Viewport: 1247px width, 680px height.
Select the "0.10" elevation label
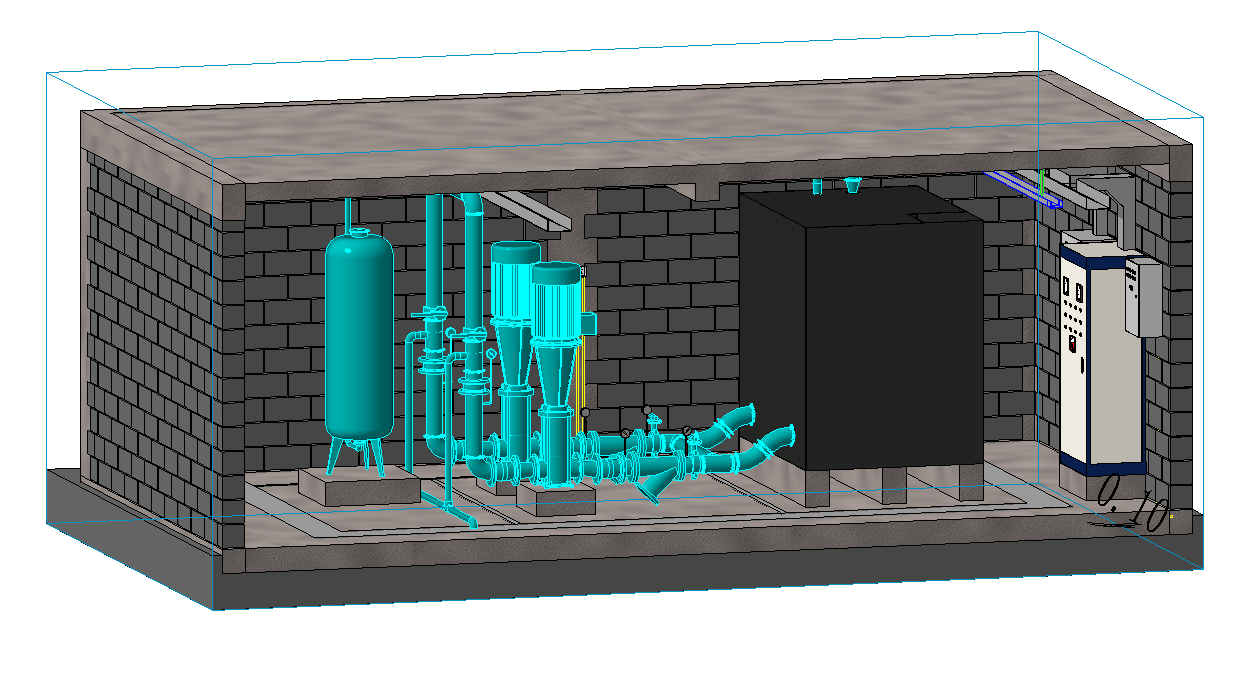tap(1134, 504)
